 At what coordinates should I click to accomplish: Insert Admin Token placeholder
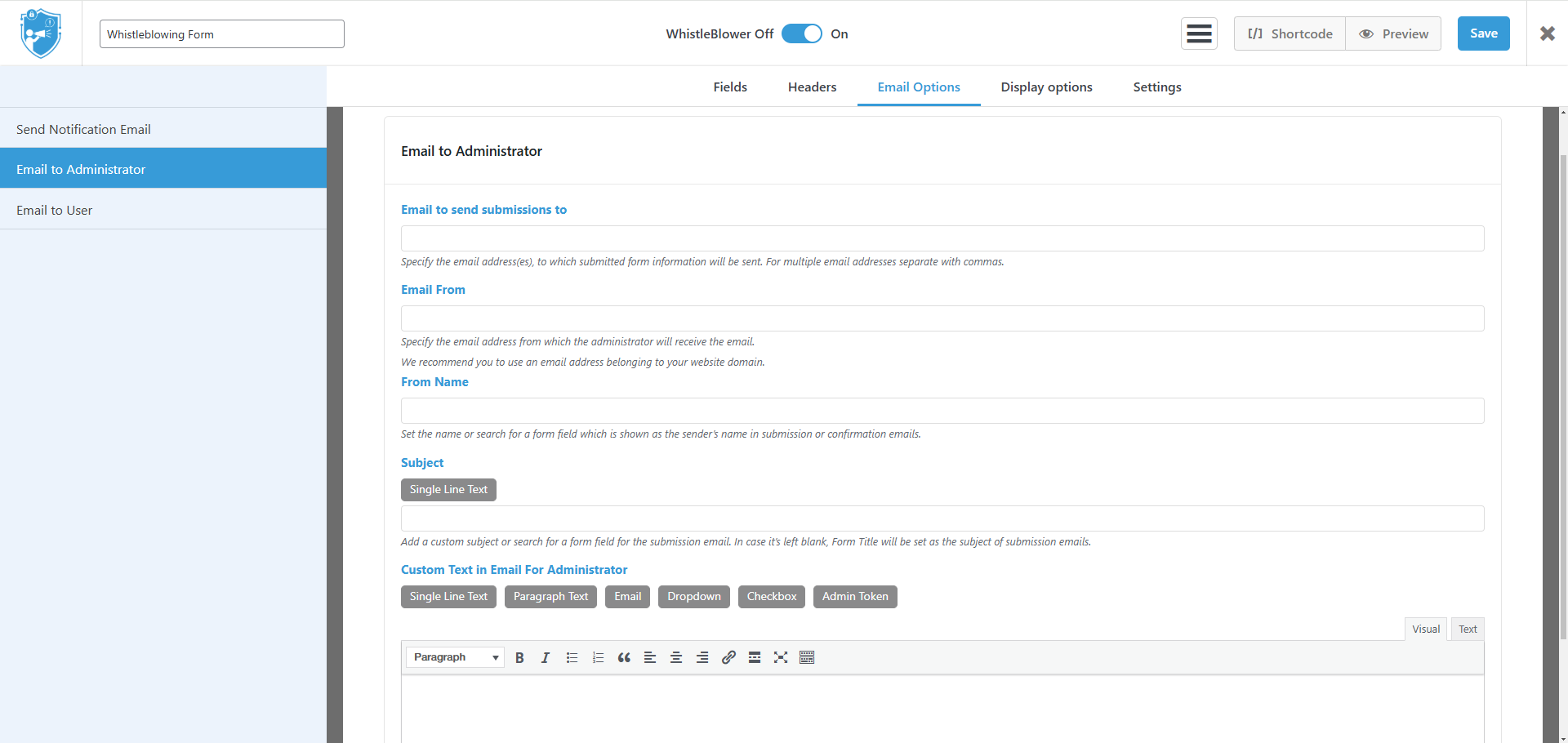[855, 597]
